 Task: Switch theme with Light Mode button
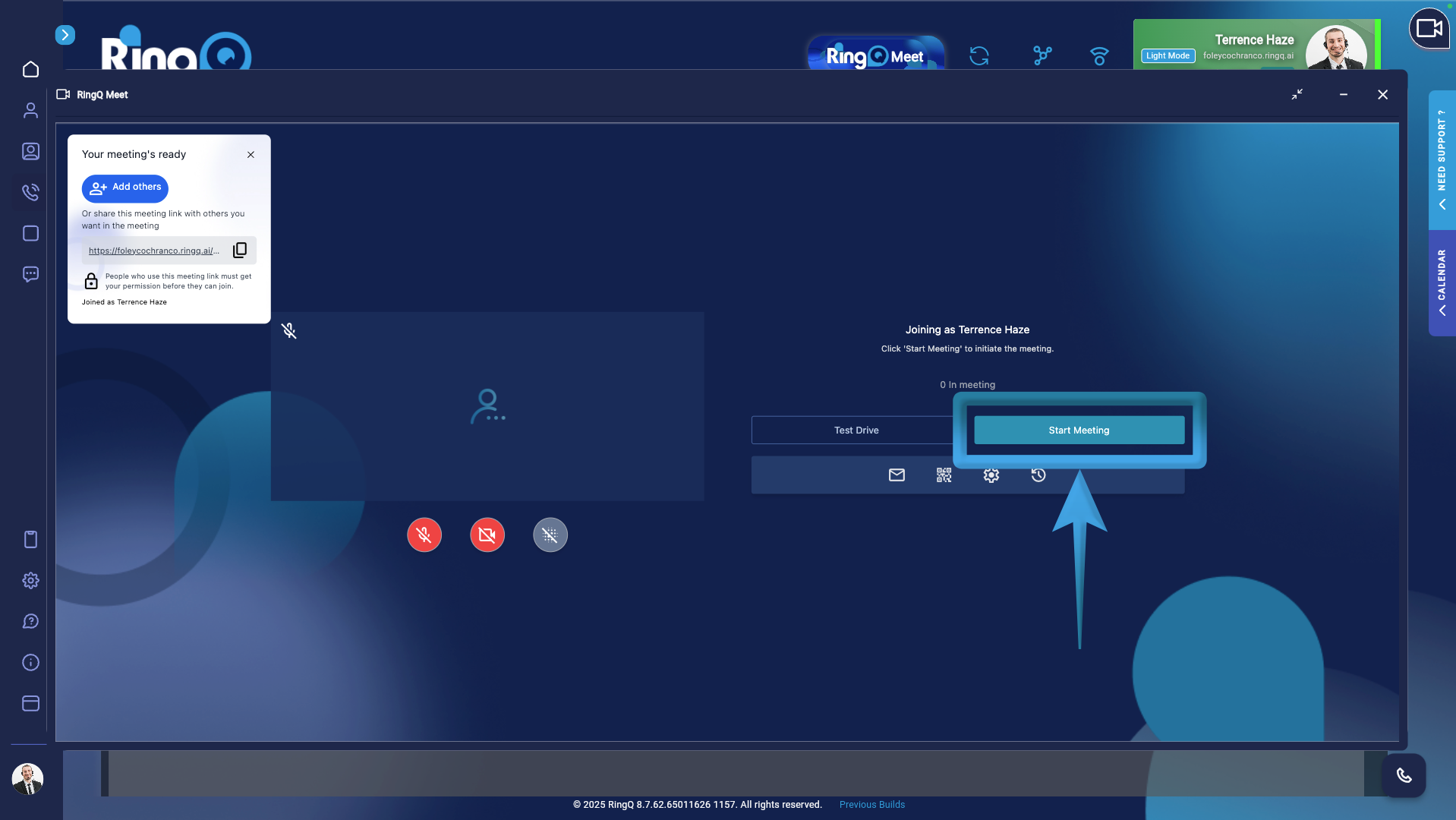(1168, 56)
